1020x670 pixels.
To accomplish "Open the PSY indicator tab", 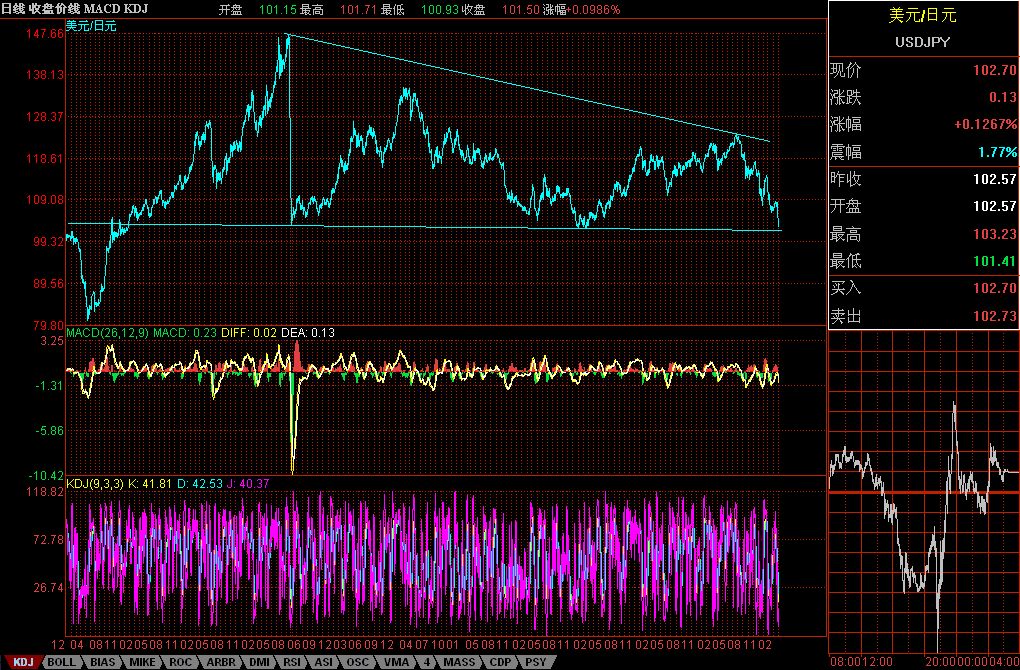I will click(x=536, y=662).
